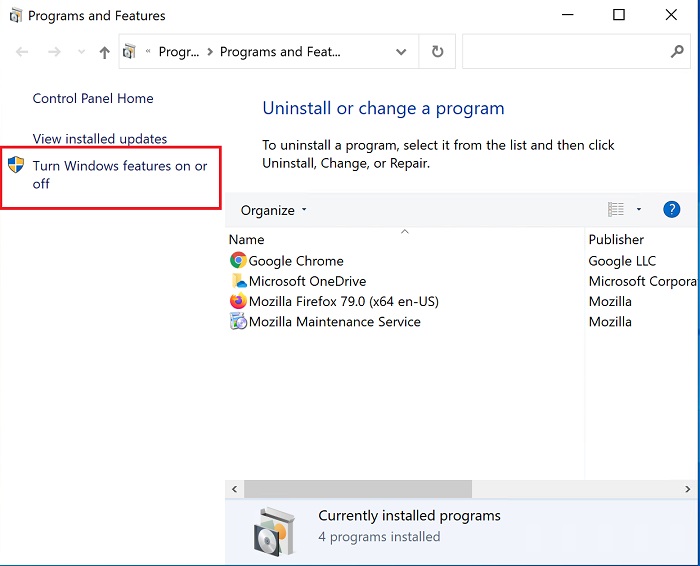Click the Mozilla Firefox 79.0 icon
700x566 pixels.
click(x=238, y=301)
